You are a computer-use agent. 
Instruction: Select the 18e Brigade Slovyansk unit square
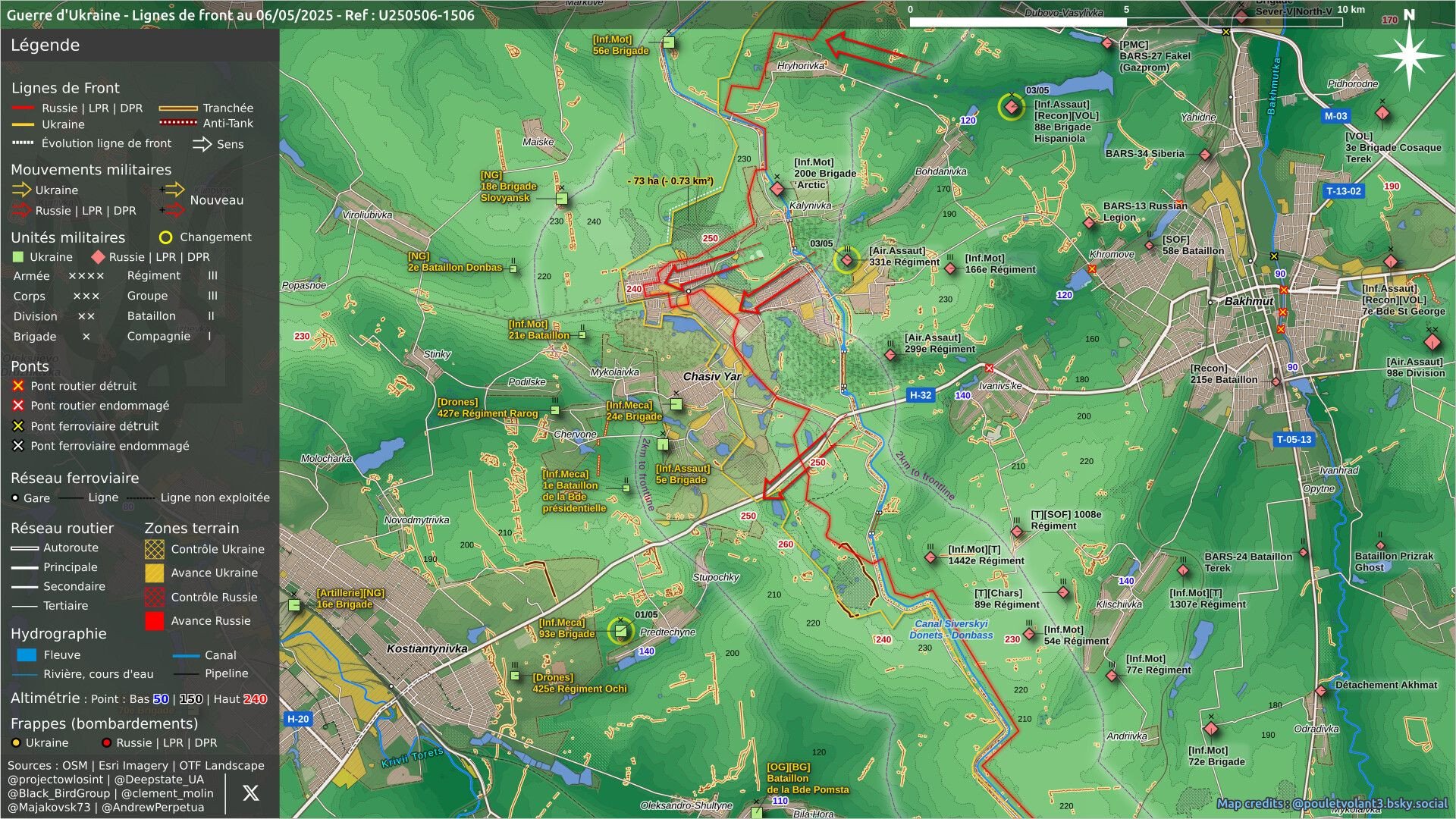tap(562, 199)
